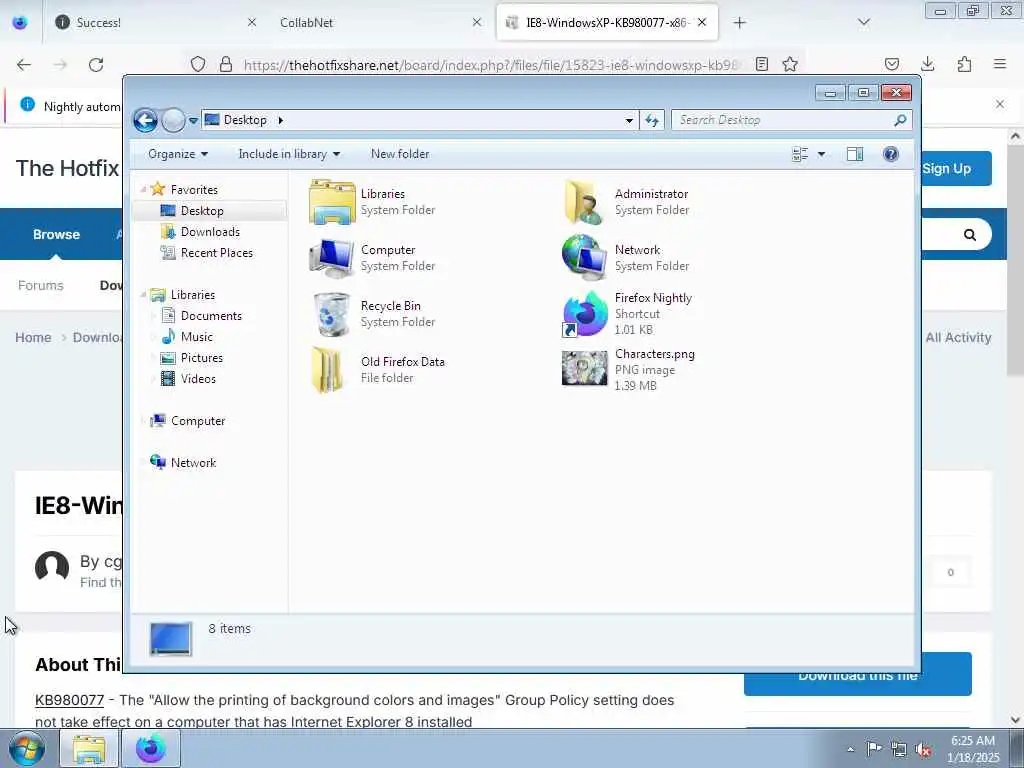
Task: Open the Organize menu
Action: (x=178, y=154)
